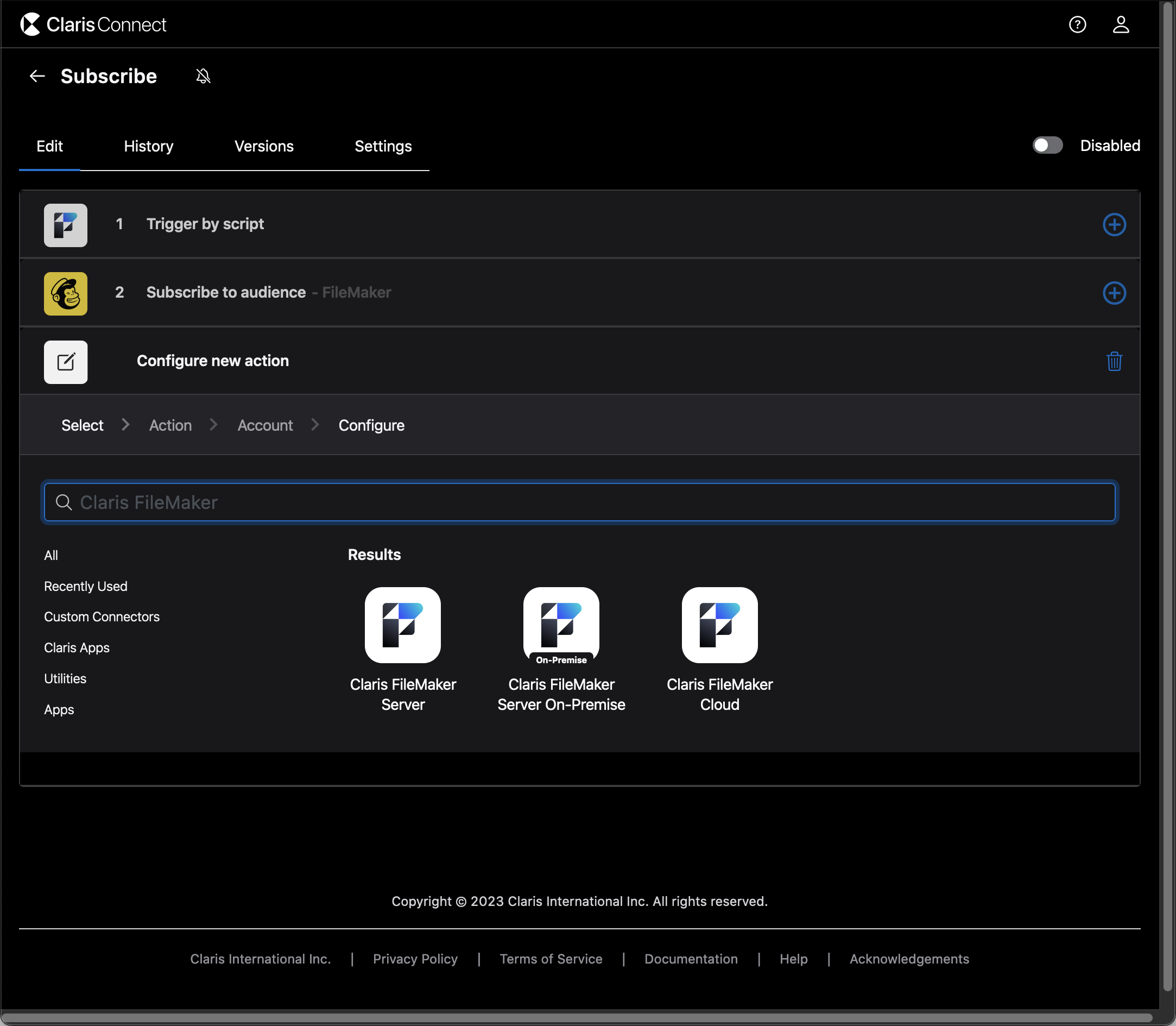Viewport: 1176px width, 1026px height.
Task: Open the Privacy Policy footer link
Action: [x=415, y=959]
